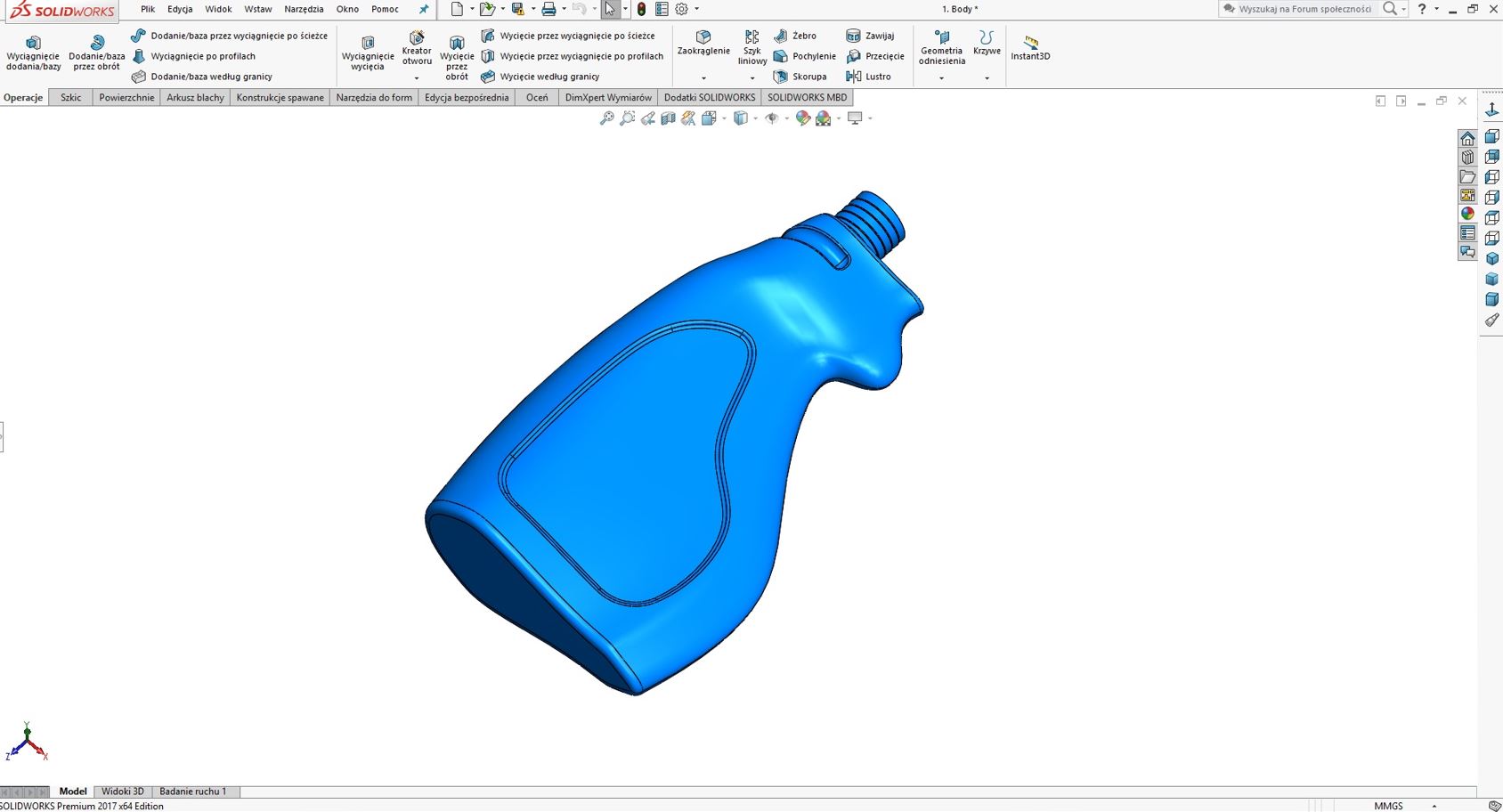Select Wyciągnięcie po profilach loft tool
1503x812 pixels.
pyautogui.click(x=193, y=56)
